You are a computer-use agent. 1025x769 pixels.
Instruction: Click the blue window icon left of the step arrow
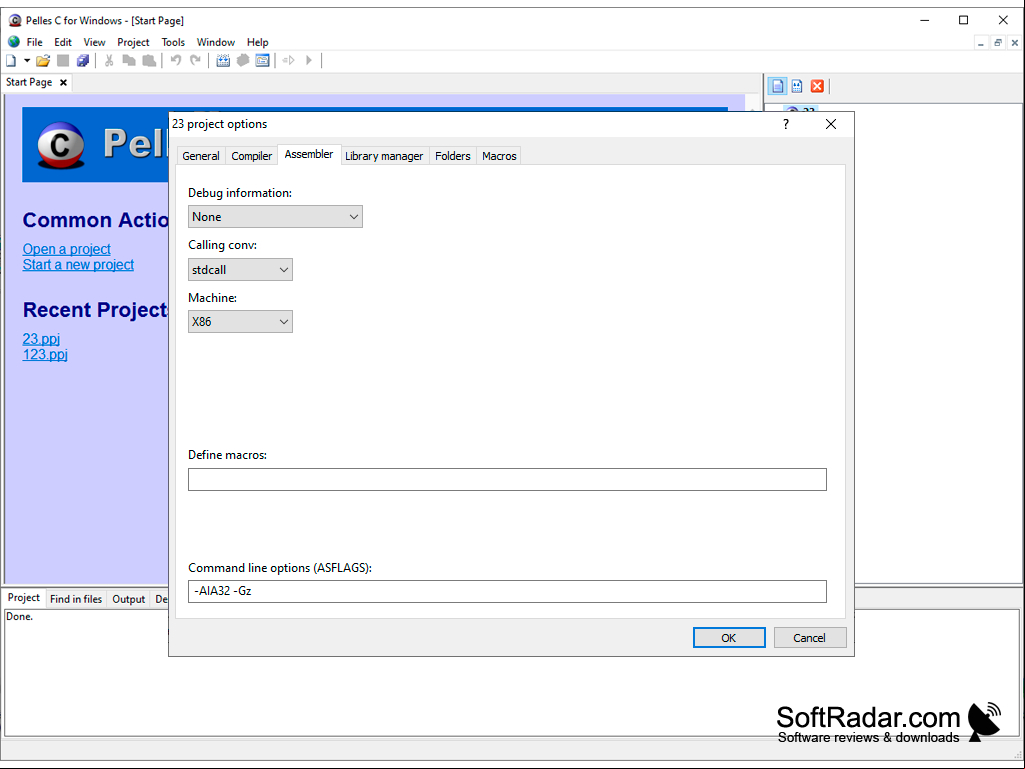pos(262,61)
